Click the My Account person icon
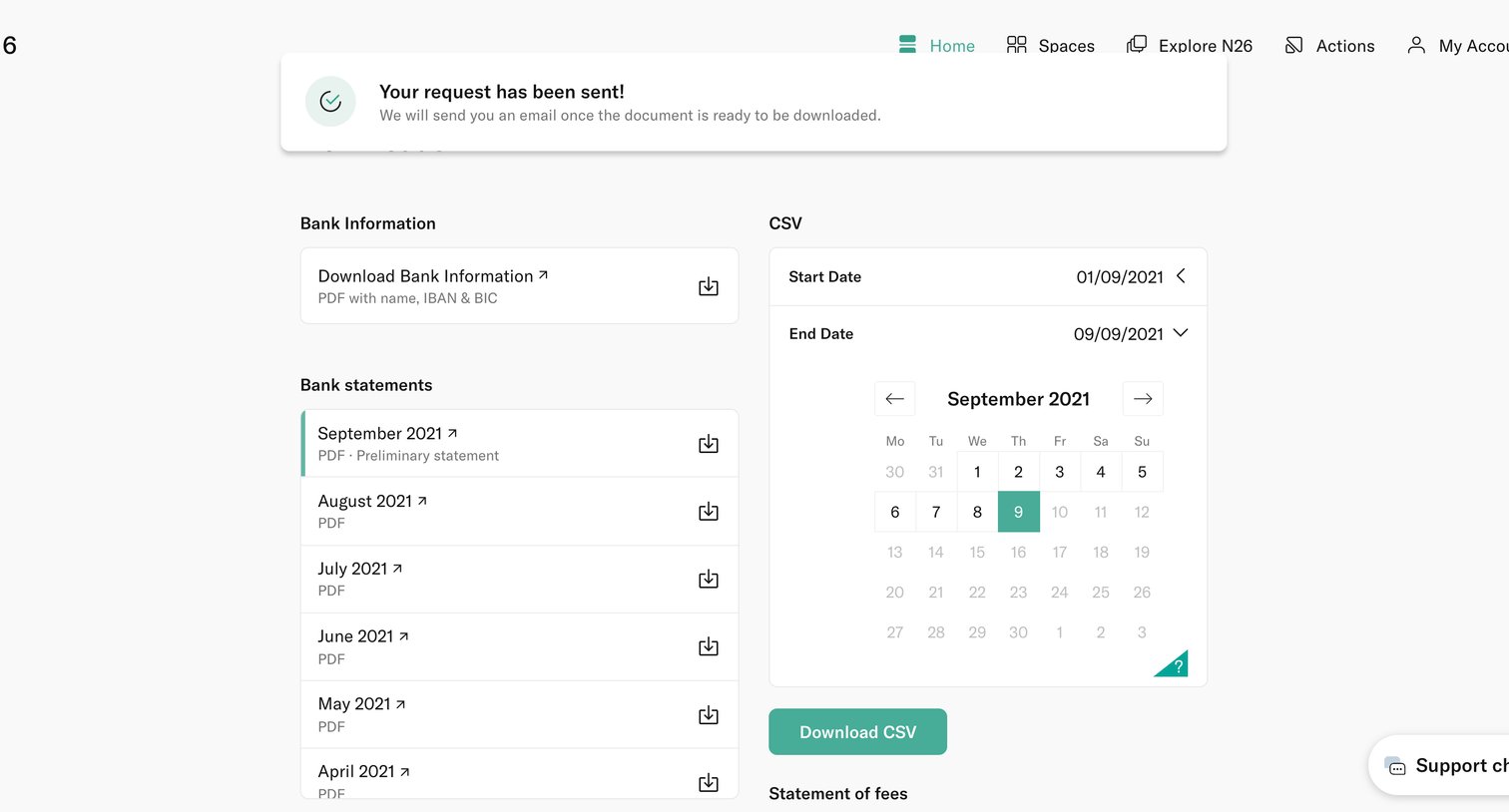Image resolution: width=1509 pixels, height=812 pixels. tap(1416, 45)
